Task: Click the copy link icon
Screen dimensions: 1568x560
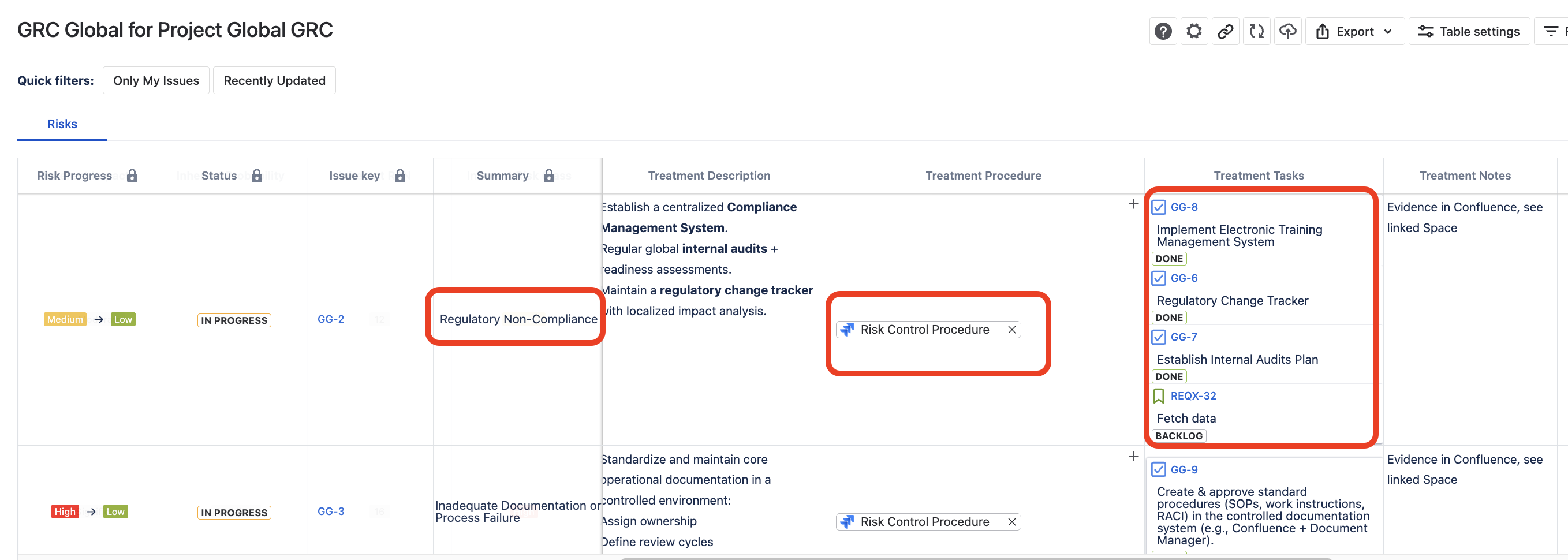Action: click(1224, 32)
